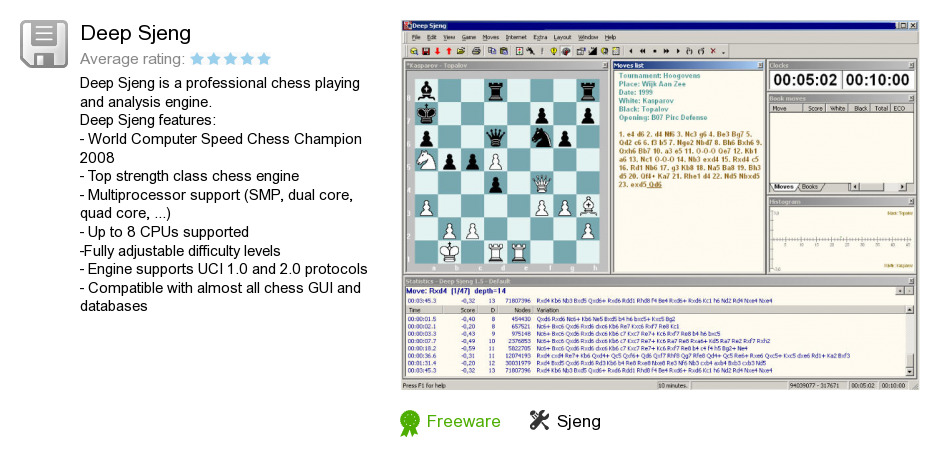Image resolution: width=940 pixels, height=467 pixels.
Task: Click the Nodes column header in Statistics
Action: pos(517,310)
